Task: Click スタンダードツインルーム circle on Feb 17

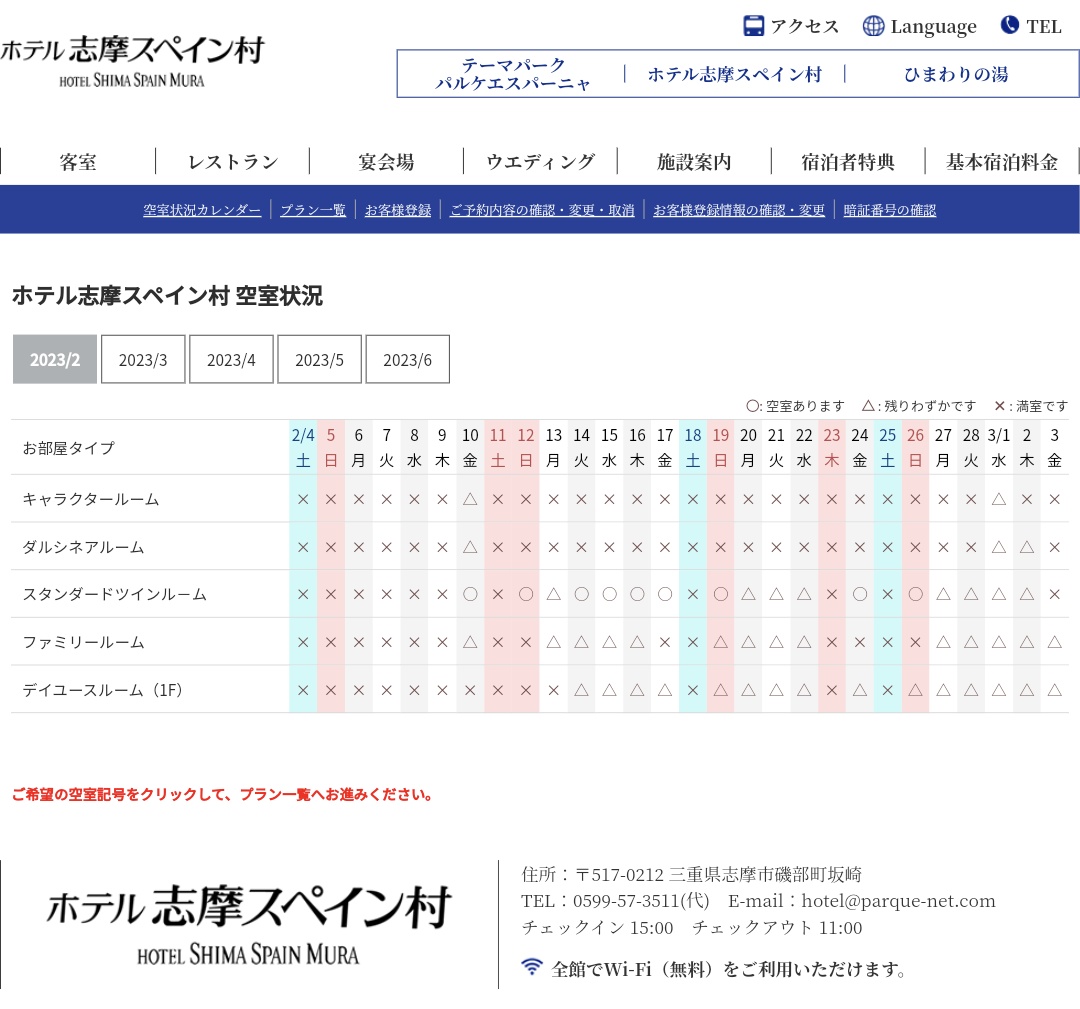Action: pyautogui.click(x=665, y=594)
